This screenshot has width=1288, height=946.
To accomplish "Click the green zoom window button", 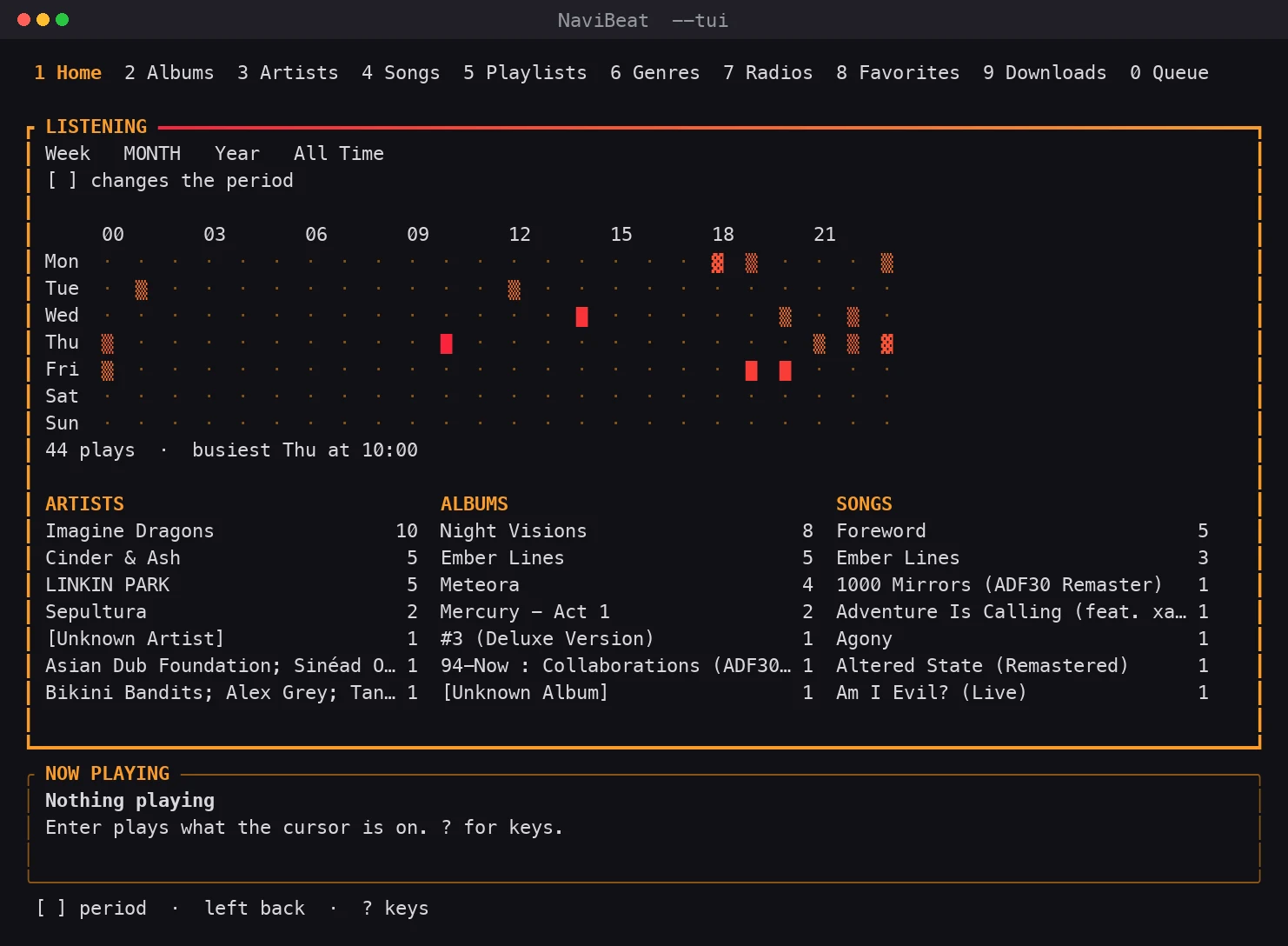I will pyautogui.click(x=62, y=20).
